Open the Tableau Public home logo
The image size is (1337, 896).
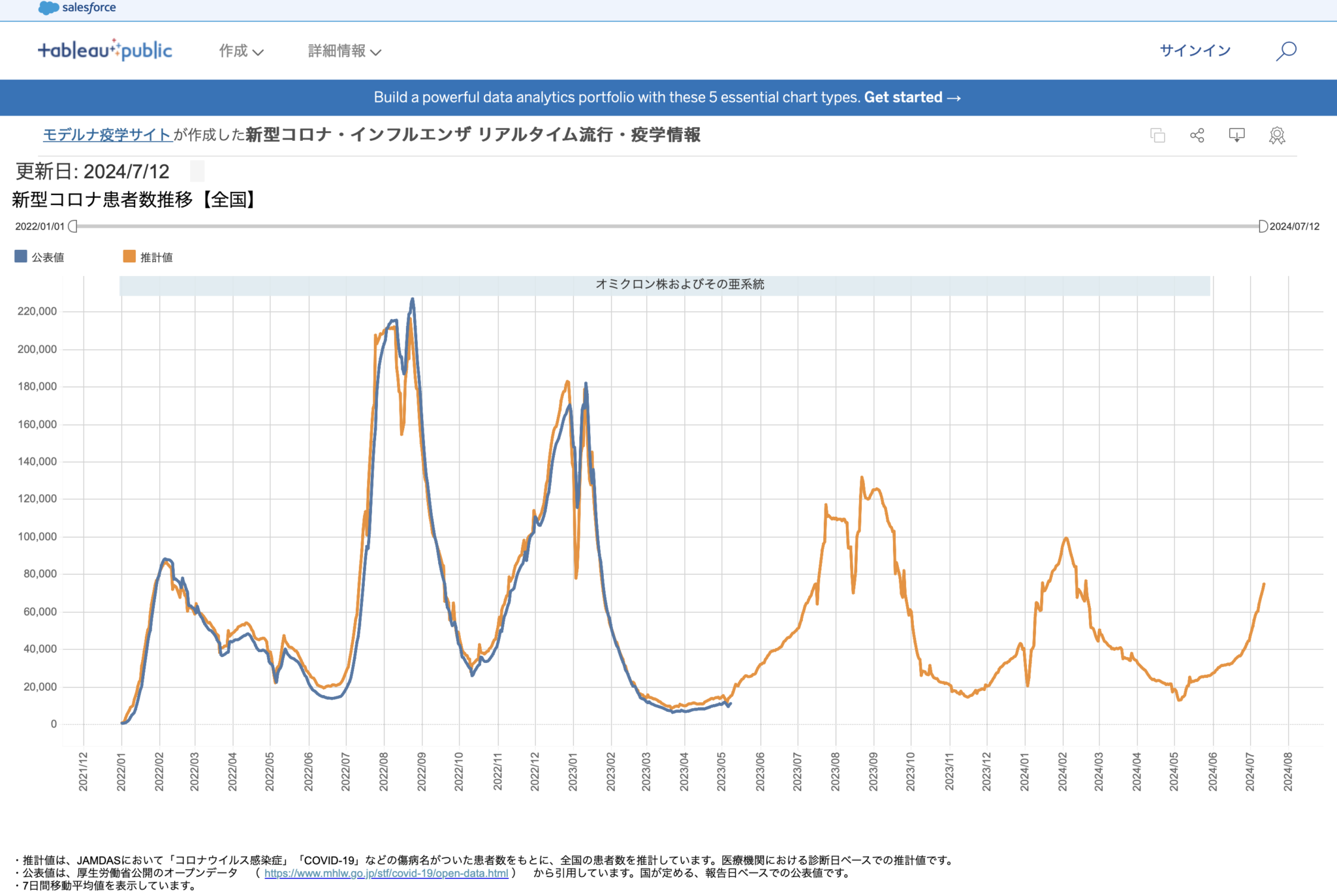[105, 50]
